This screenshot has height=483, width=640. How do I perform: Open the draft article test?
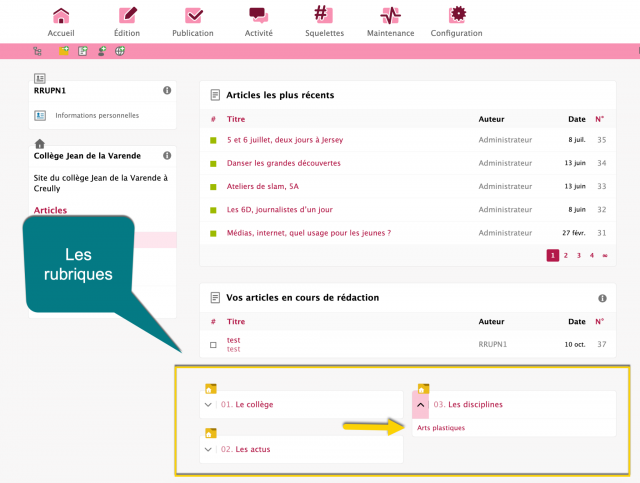[x=233, y=340]
